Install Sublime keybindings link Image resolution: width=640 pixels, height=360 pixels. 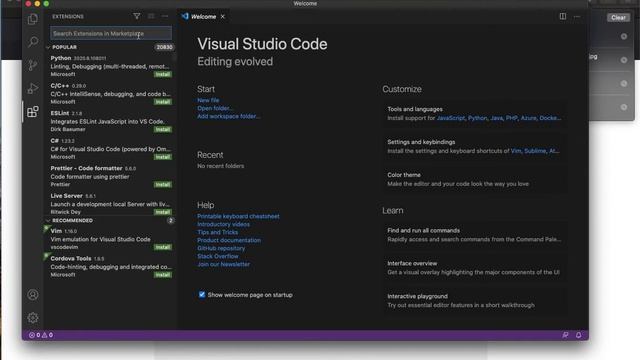pos(535,151)
